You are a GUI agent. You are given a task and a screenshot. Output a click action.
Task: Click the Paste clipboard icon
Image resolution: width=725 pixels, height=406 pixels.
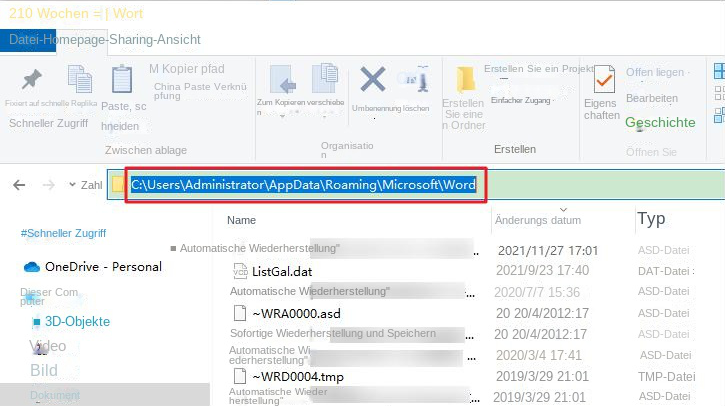(x=122, y=79)
